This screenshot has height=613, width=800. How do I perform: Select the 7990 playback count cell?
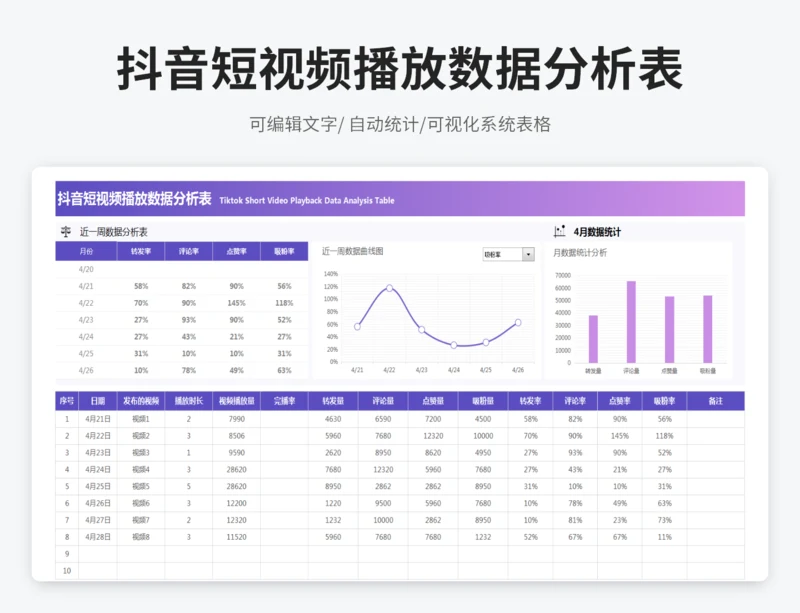coord(236,419)
